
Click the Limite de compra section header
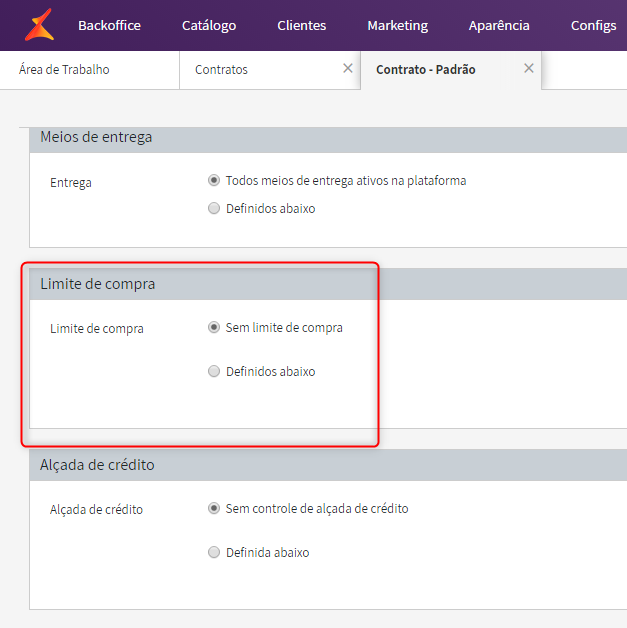[x=328, y=284]
